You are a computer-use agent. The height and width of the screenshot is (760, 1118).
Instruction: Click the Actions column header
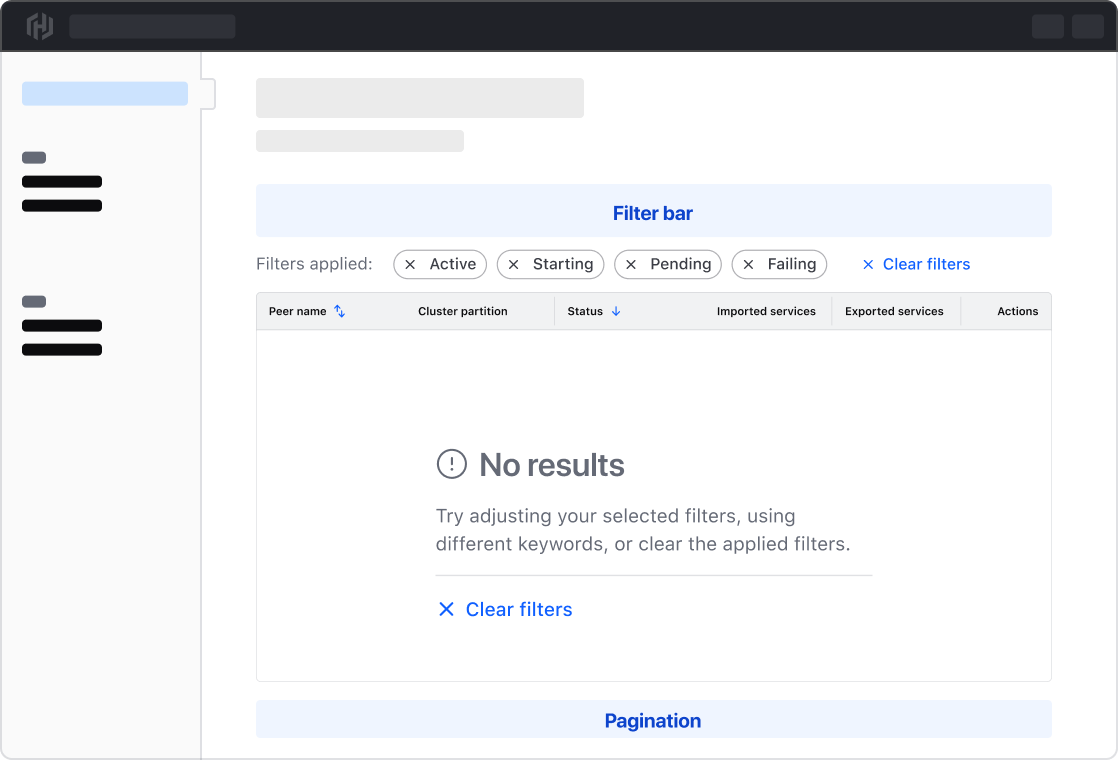(x=1017, y=311)
